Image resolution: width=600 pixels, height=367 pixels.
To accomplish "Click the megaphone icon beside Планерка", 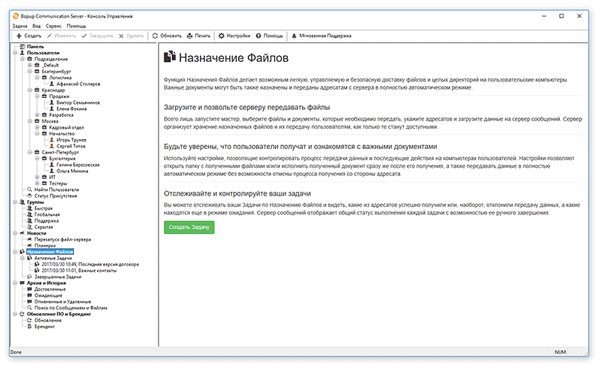I will point(29,245).
